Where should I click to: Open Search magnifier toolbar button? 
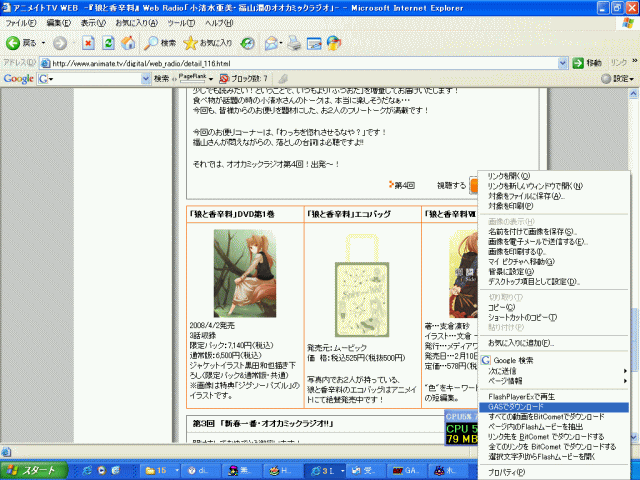(160, 43)
